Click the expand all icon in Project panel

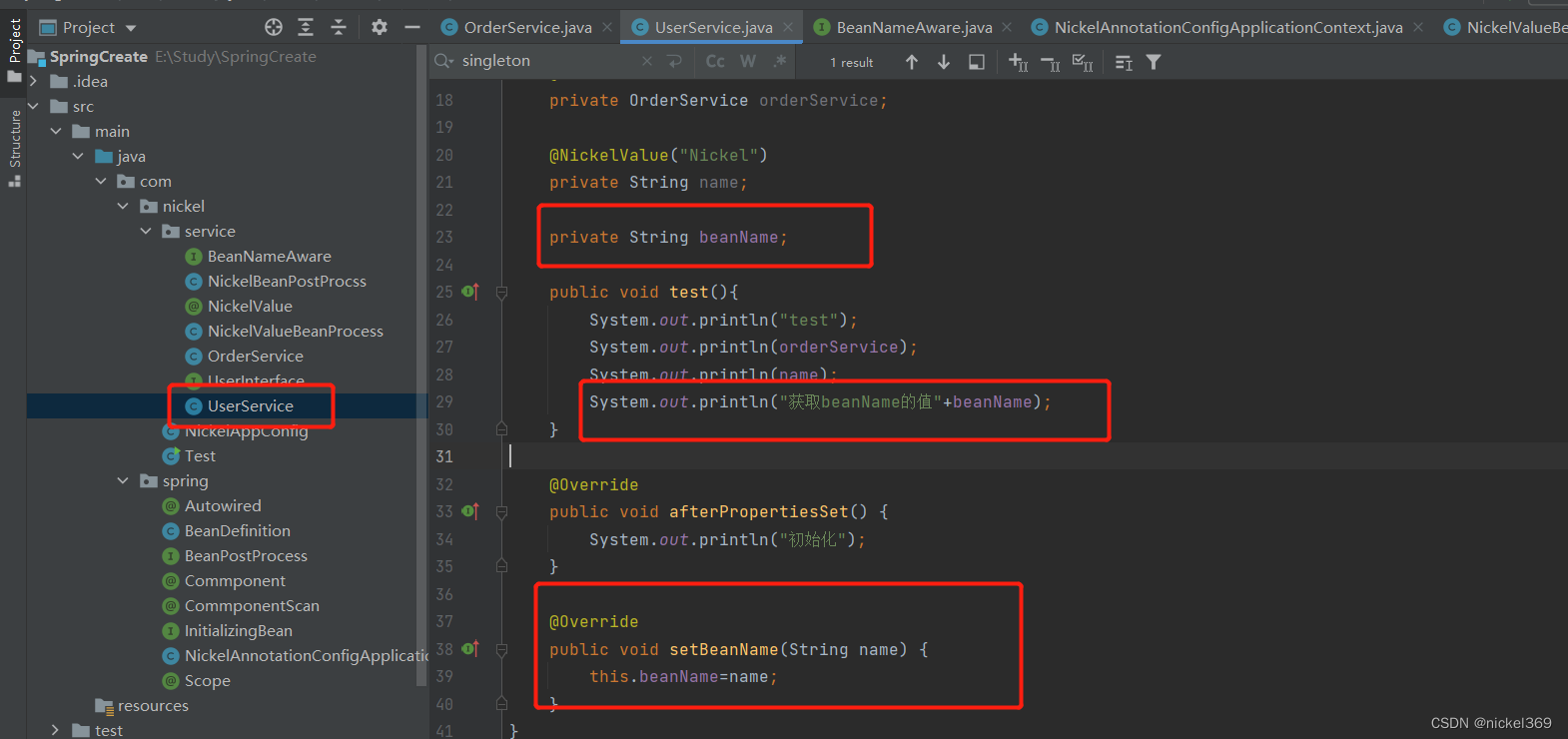tap(306, 27)
